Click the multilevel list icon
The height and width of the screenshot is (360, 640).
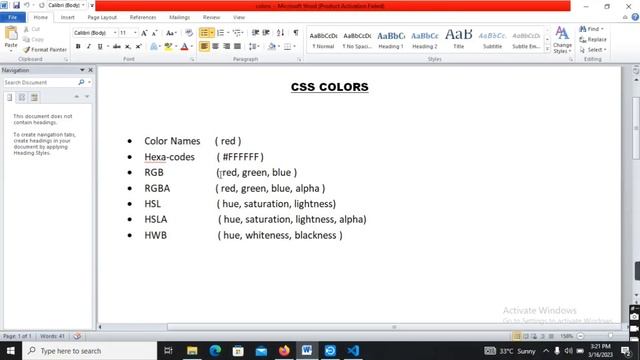coord(237,33)
